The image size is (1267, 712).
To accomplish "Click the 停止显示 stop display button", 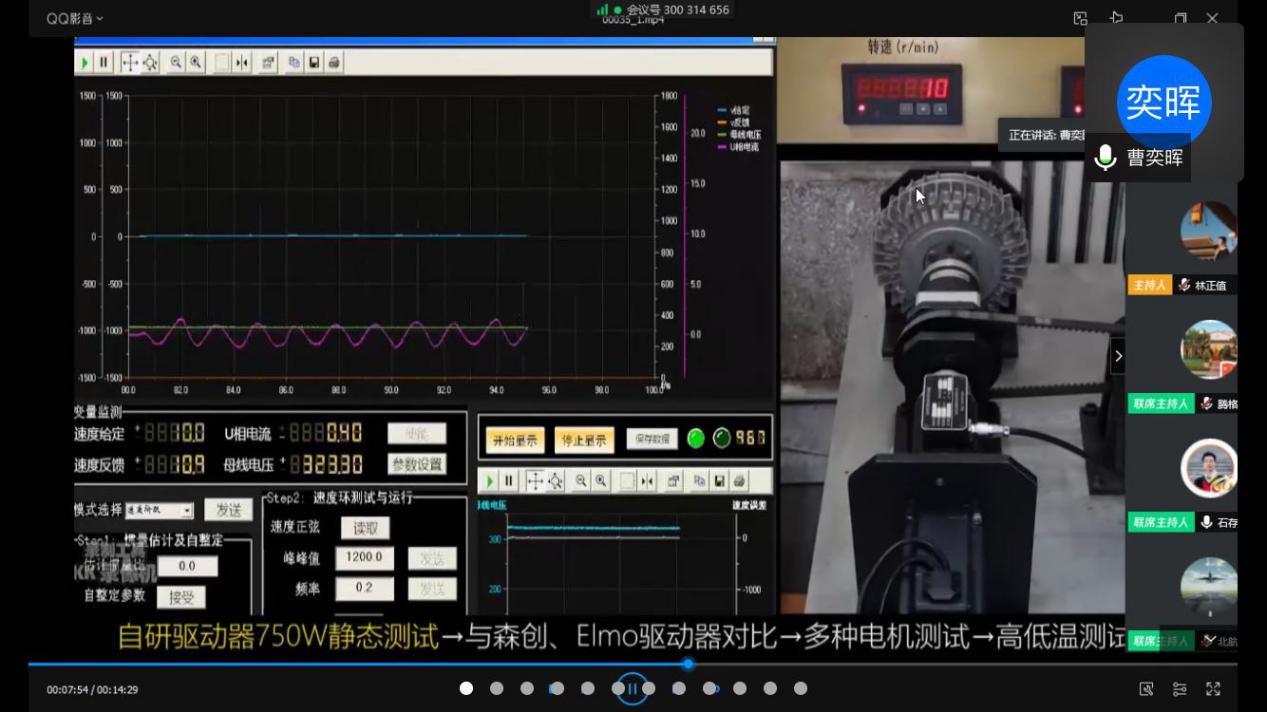I will pyautogui.click(x=584, y=439).
